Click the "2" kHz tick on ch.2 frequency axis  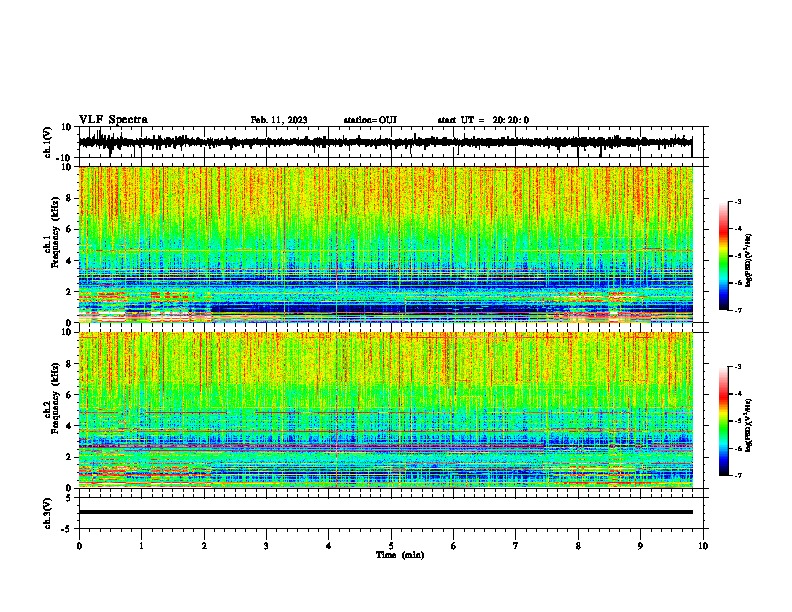69,457
